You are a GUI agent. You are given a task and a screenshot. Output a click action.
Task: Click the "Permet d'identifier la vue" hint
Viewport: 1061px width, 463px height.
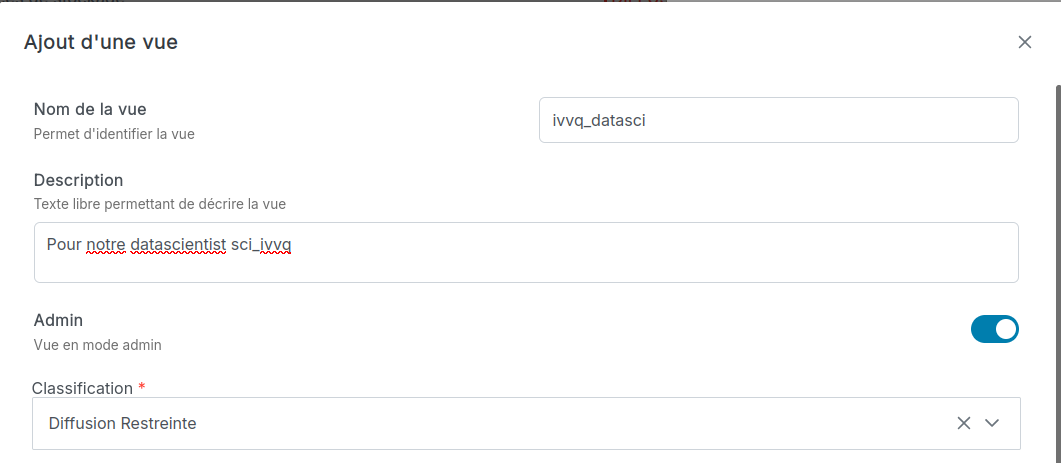pyautogui.click(x=114, y=133)
